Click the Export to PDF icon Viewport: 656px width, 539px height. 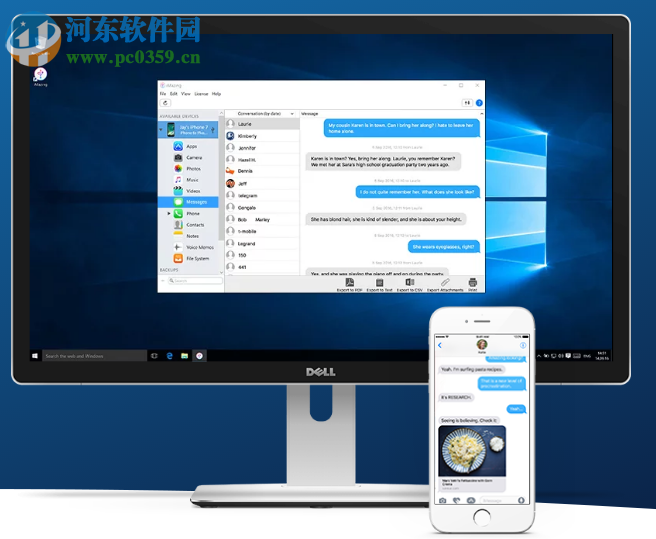tap(349, 282)
